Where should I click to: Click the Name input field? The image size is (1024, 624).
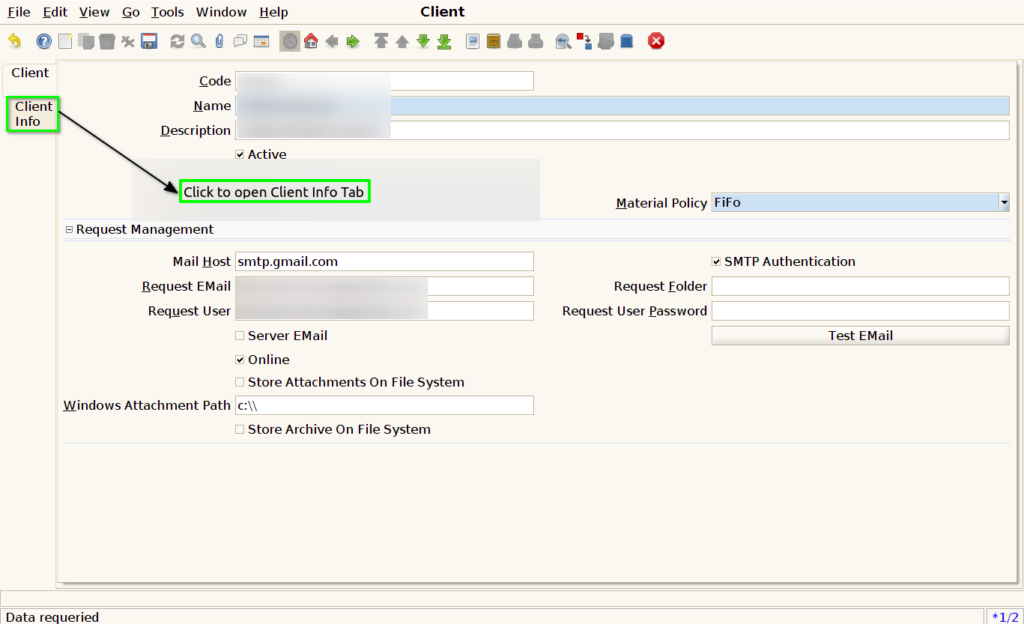click(622, 106)
